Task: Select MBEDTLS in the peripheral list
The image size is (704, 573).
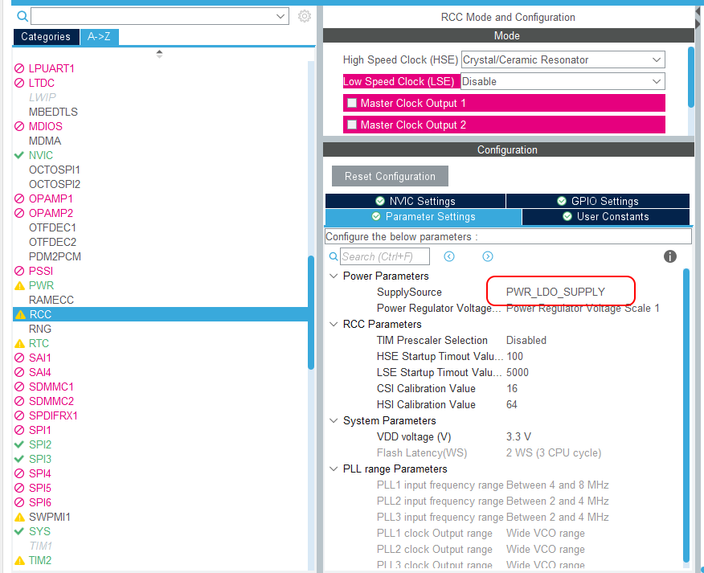Action: (53, 112)
